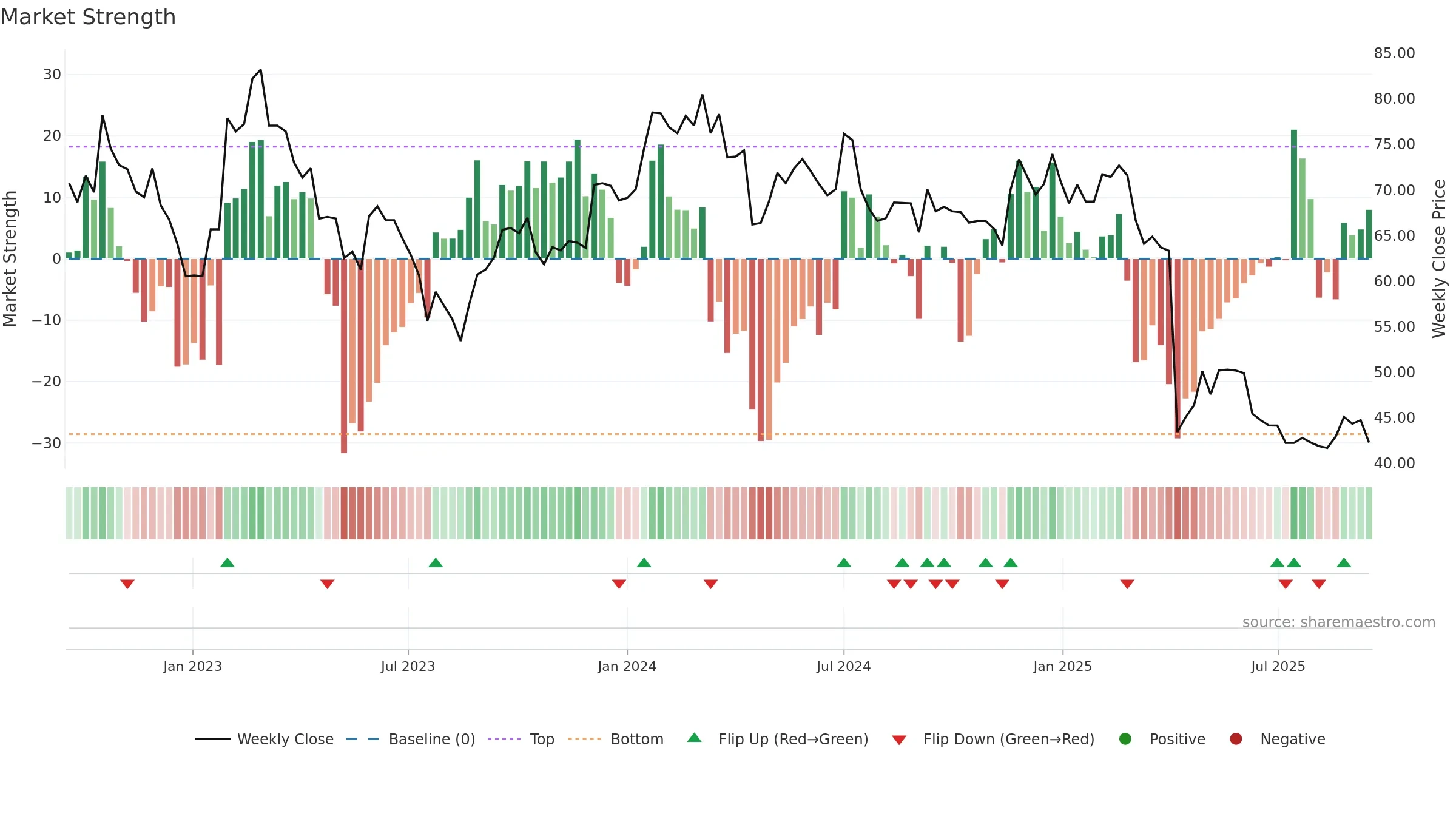Click the Jan 2024 x-axis label

click(627, 666)
